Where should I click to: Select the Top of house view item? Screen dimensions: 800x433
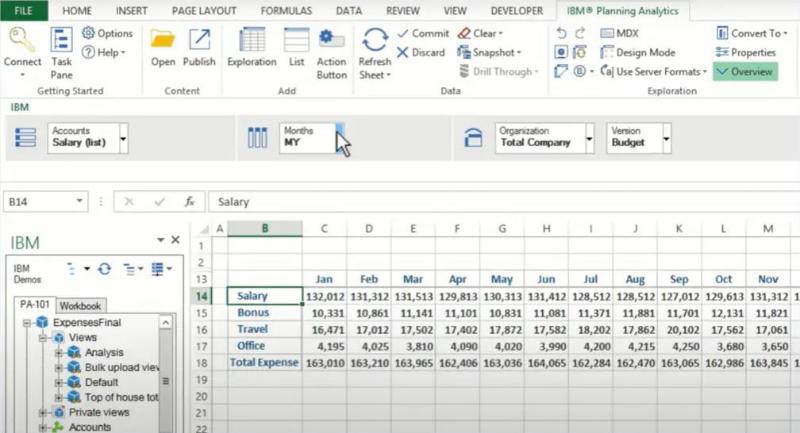121,397
